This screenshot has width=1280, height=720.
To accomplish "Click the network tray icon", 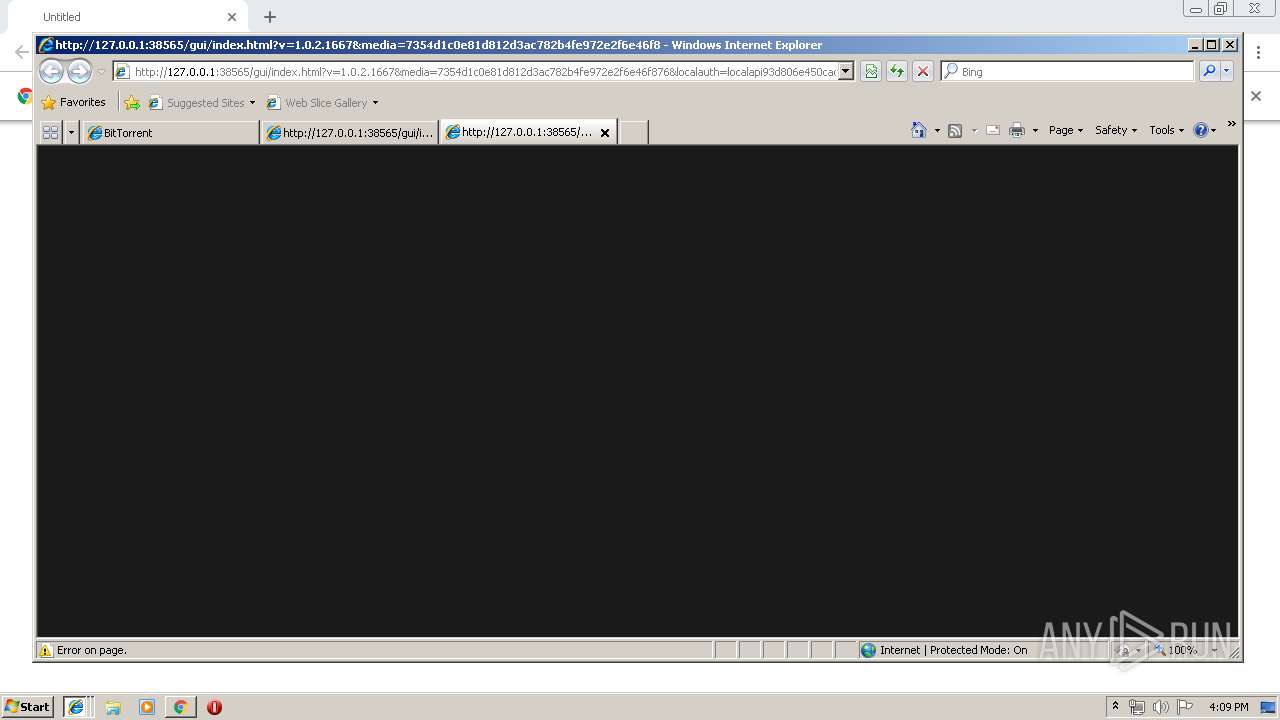I will (1137, 707).
